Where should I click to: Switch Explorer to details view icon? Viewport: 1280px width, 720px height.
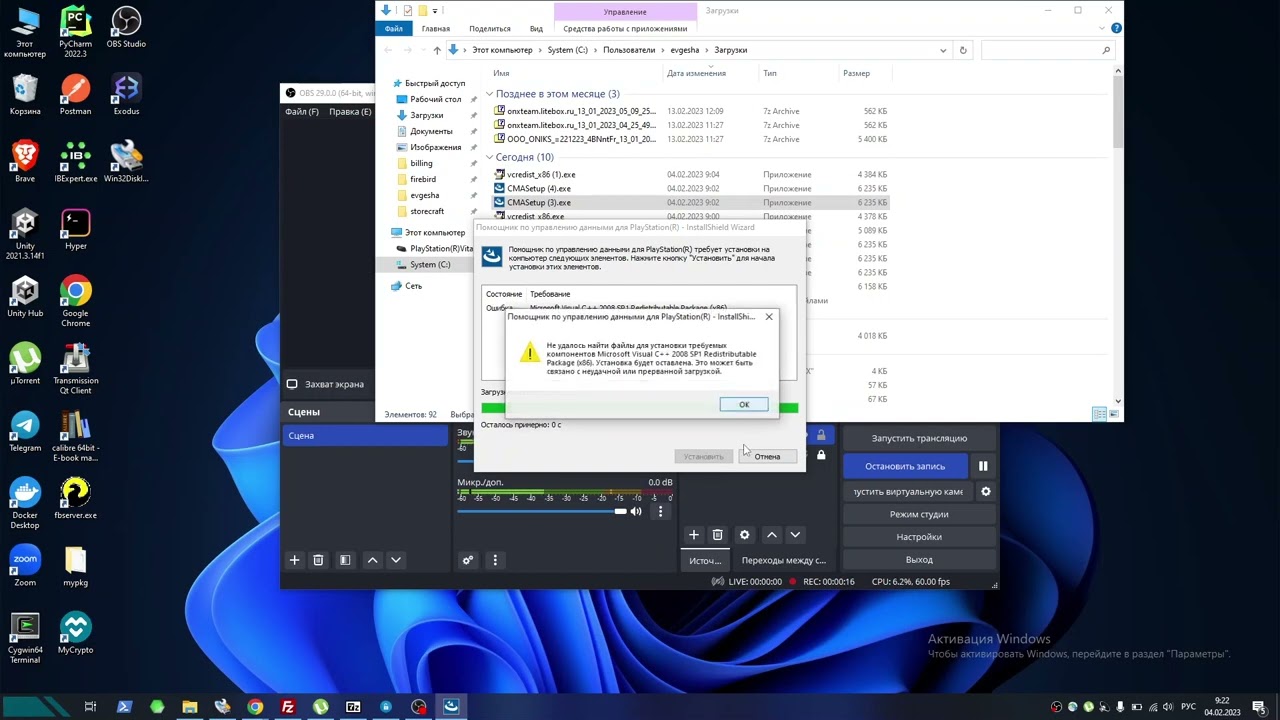[x=1099, y=414]
